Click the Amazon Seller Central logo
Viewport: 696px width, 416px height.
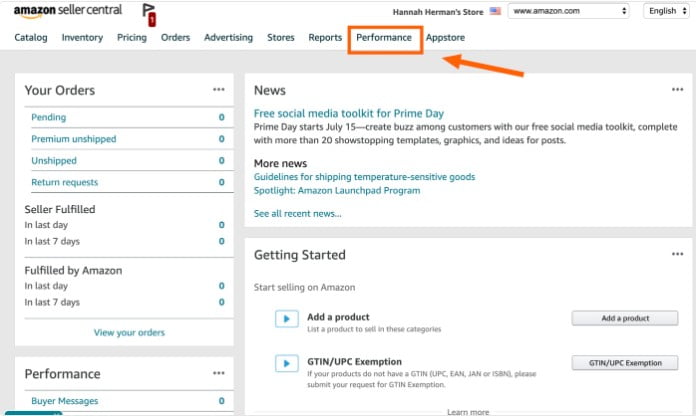pos(68,11)
